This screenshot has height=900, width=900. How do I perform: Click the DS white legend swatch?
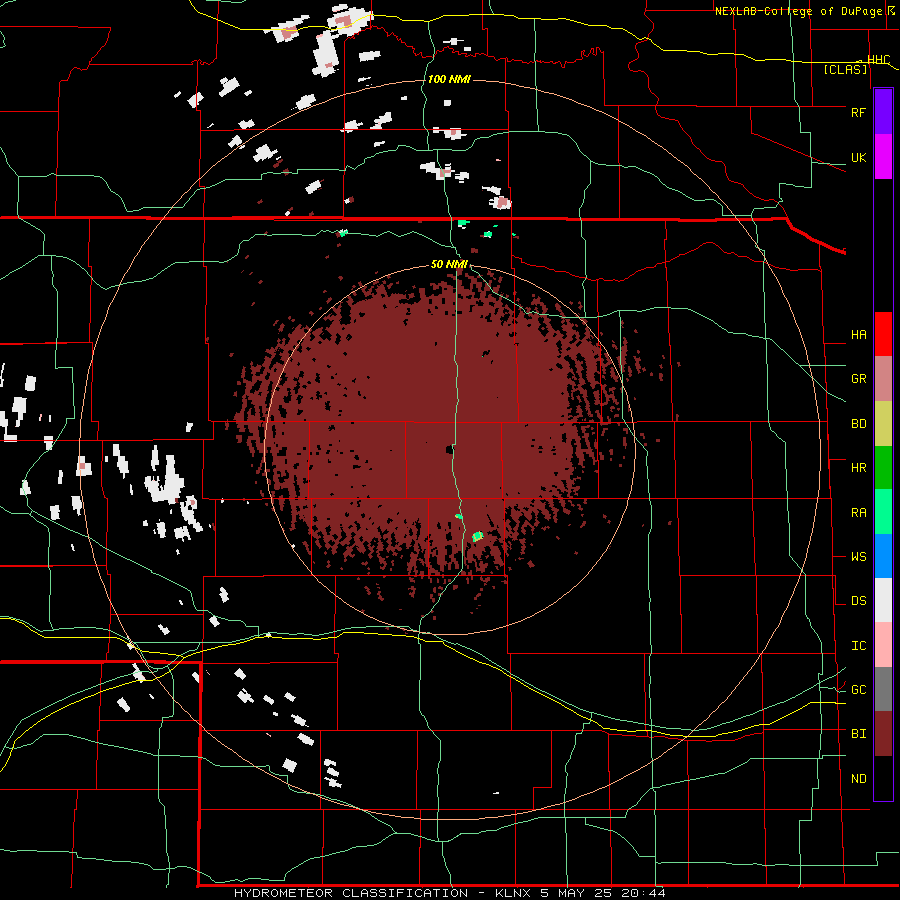[x=883, y=600]
